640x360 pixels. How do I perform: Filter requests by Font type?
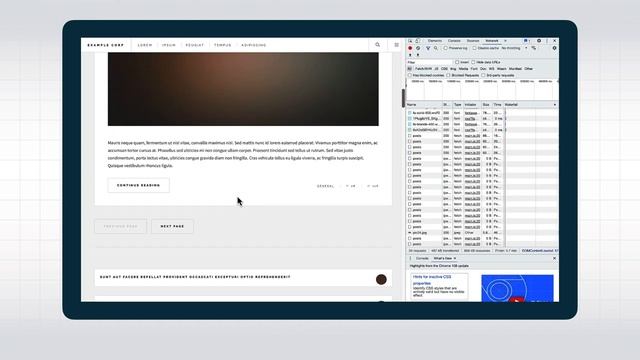474,69
